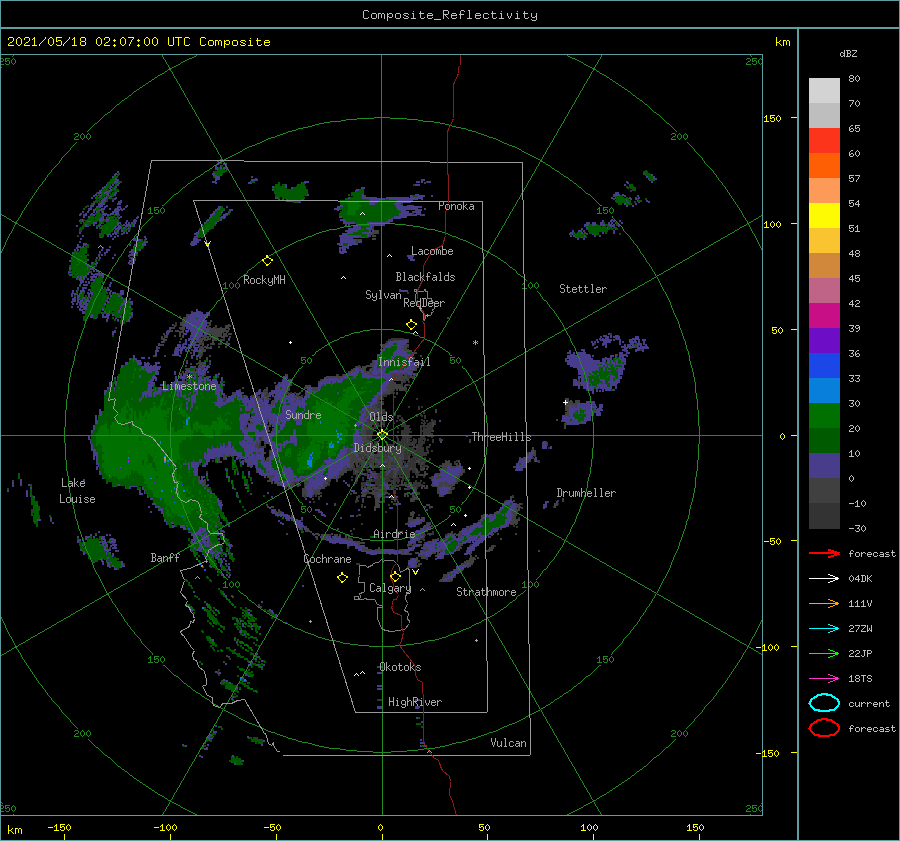Click the dBZ legend heading
Image resolution: width=900 pixels, height=841 pixels.
(x=848, y=53)
